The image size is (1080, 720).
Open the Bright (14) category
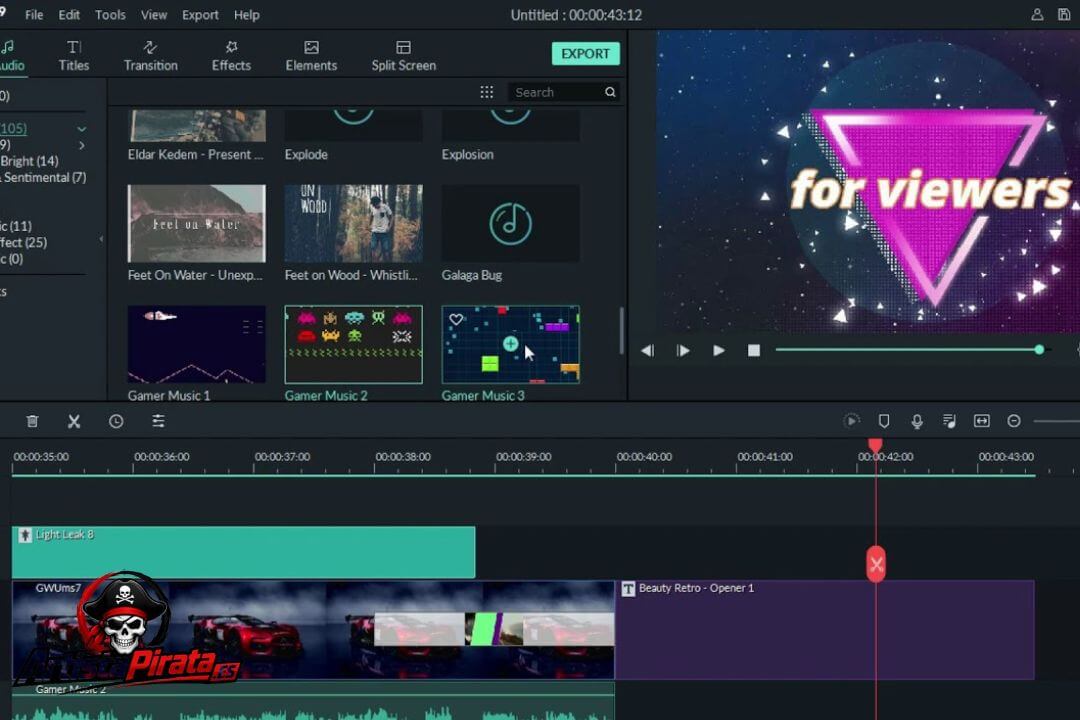click(x=30, y=161)
